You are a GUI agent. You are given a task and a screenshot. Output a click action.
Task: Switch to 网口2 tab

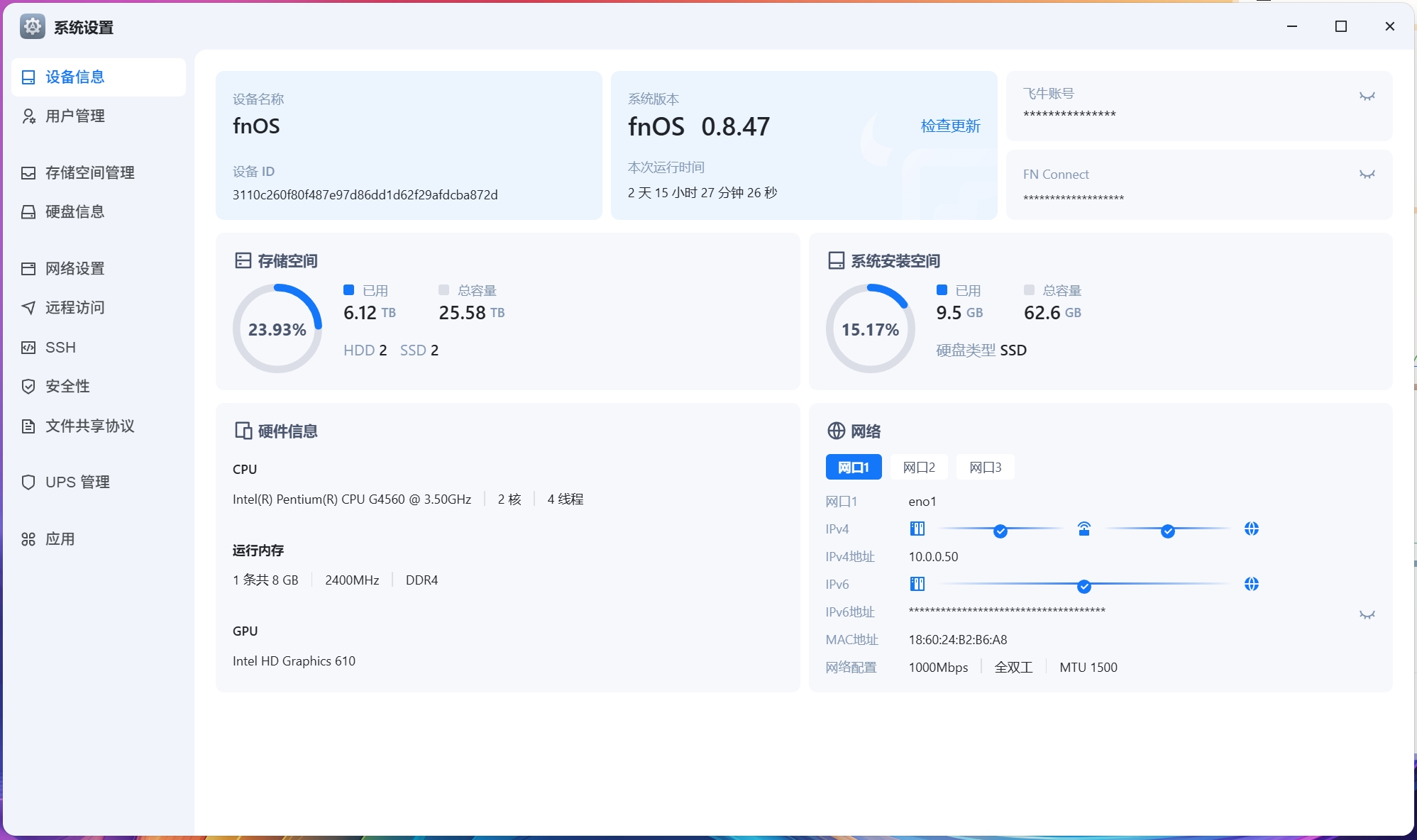tap(919, 468)
